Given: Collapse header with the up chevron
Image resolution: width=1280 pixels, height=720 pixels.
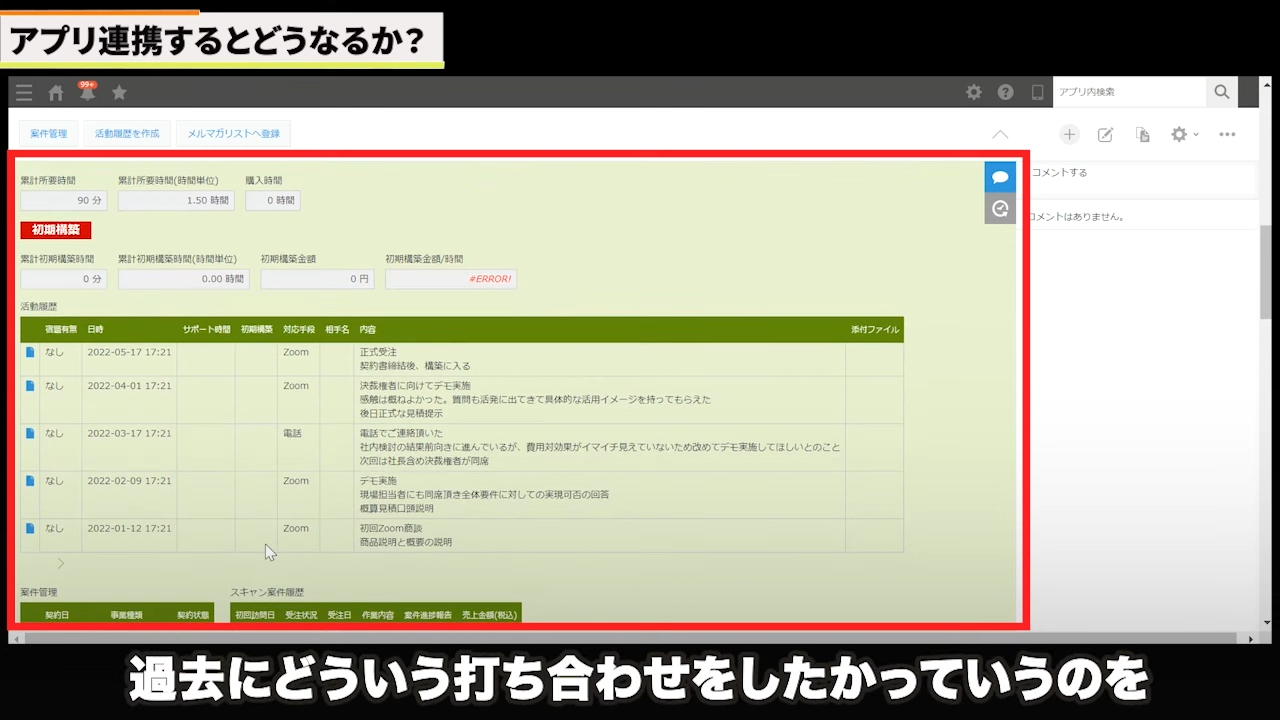Looking at the screenshot, I should pos(1000,134).
